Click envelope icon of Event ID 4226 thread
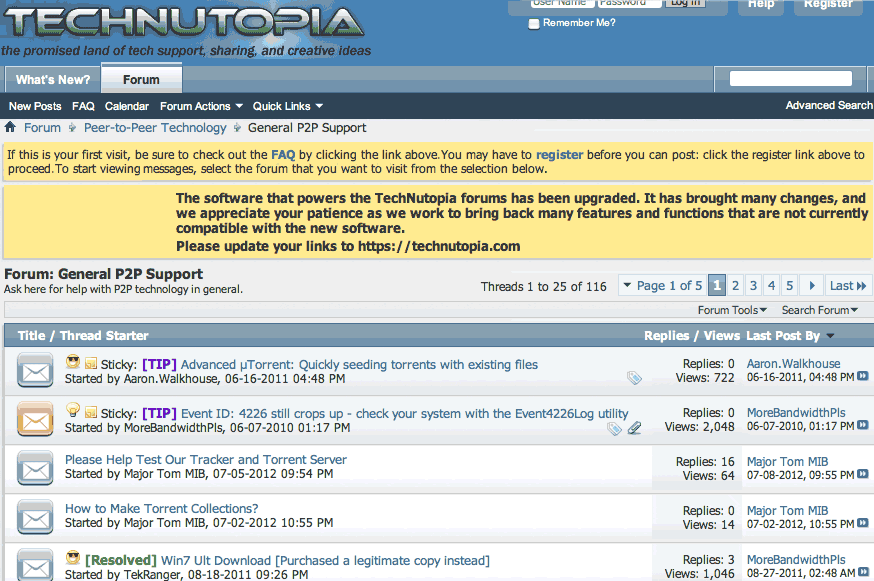874x581 pixels. click(35, 419)
